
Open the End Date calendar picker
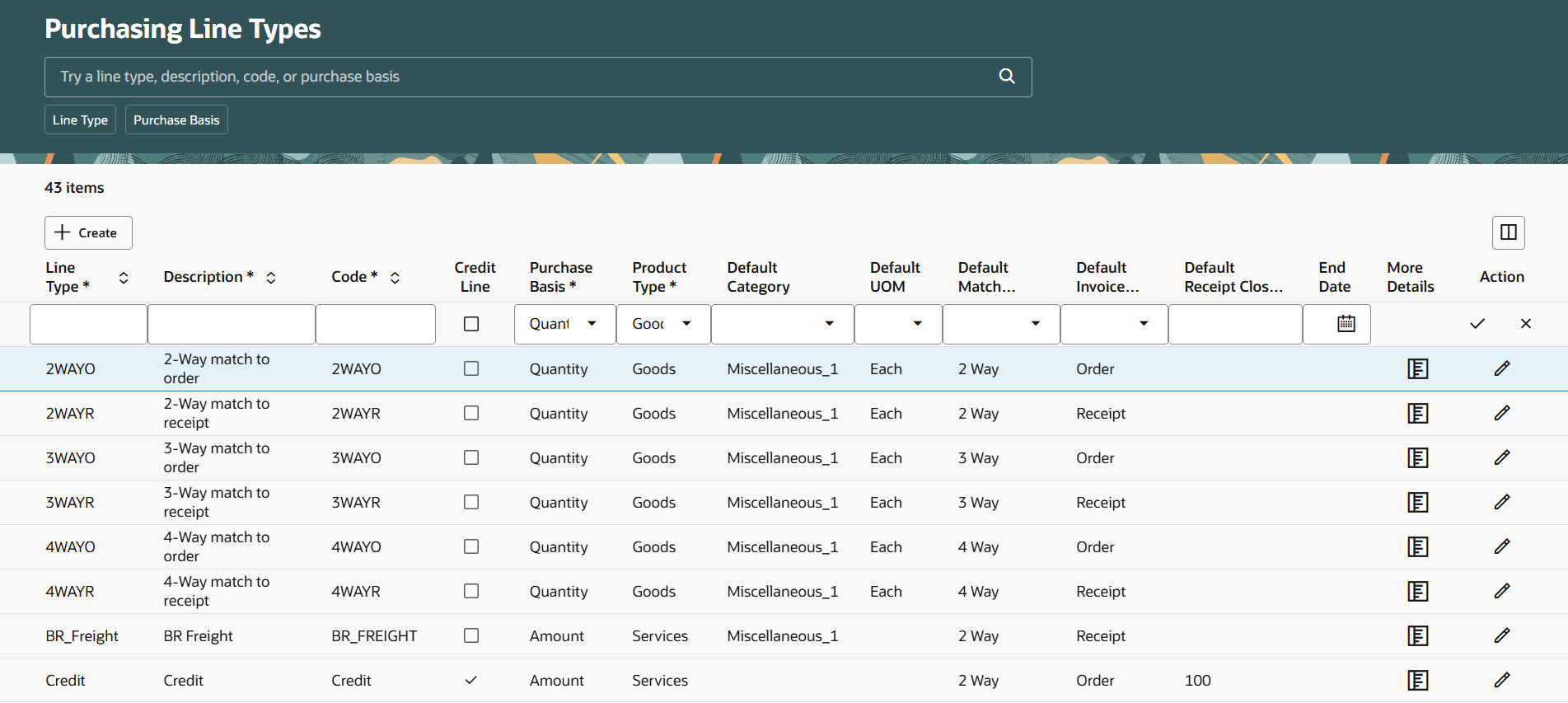click(x=1346, y=324)
